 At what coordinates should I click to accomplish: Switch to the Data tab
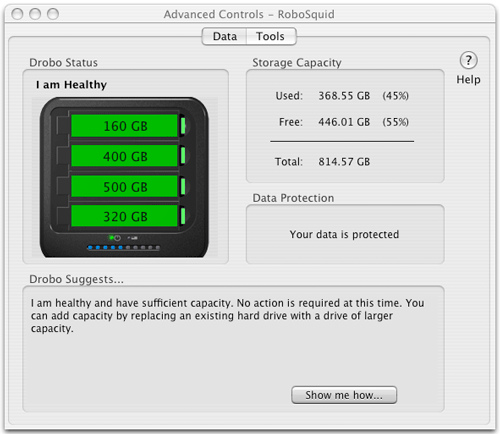225,36
